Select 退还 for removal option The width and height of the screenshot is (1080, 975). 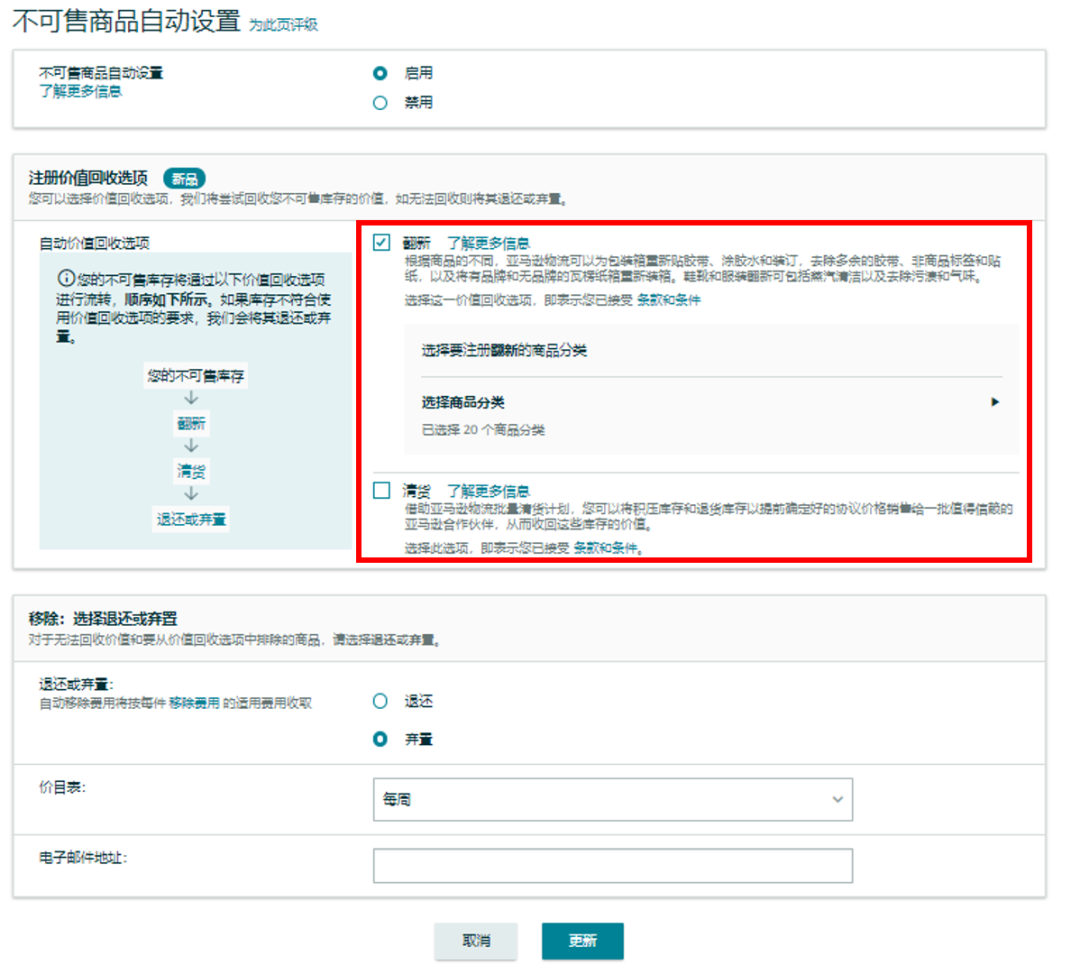click(380, 701)
